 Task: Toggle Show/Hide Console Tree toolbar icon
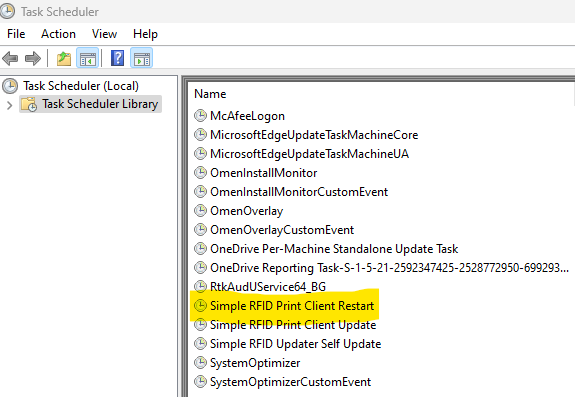pyautogui.click(x=88, y=58)
